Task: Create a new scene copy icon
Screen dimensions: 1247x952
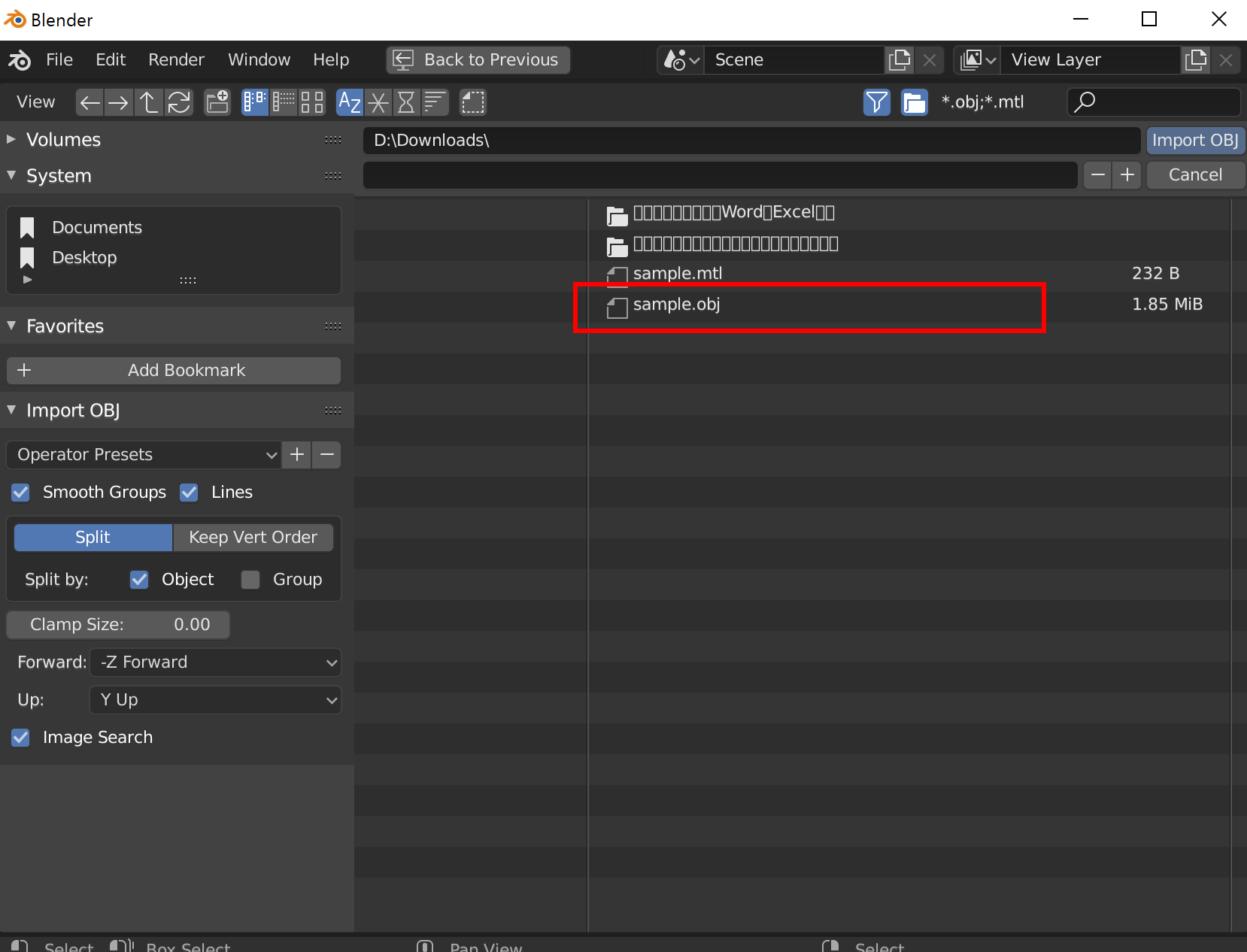Action: pos(900,60)
